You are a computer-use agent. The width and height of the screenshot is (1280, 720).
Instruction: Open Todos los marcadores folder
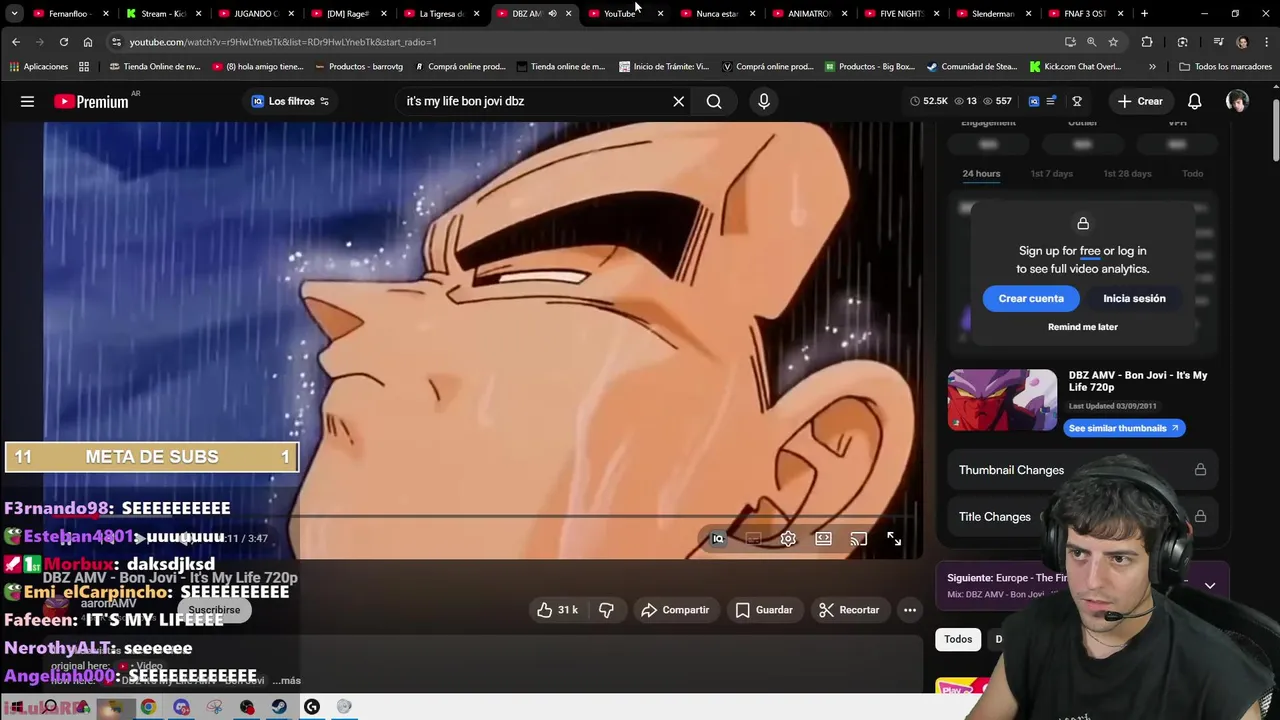1225,67
